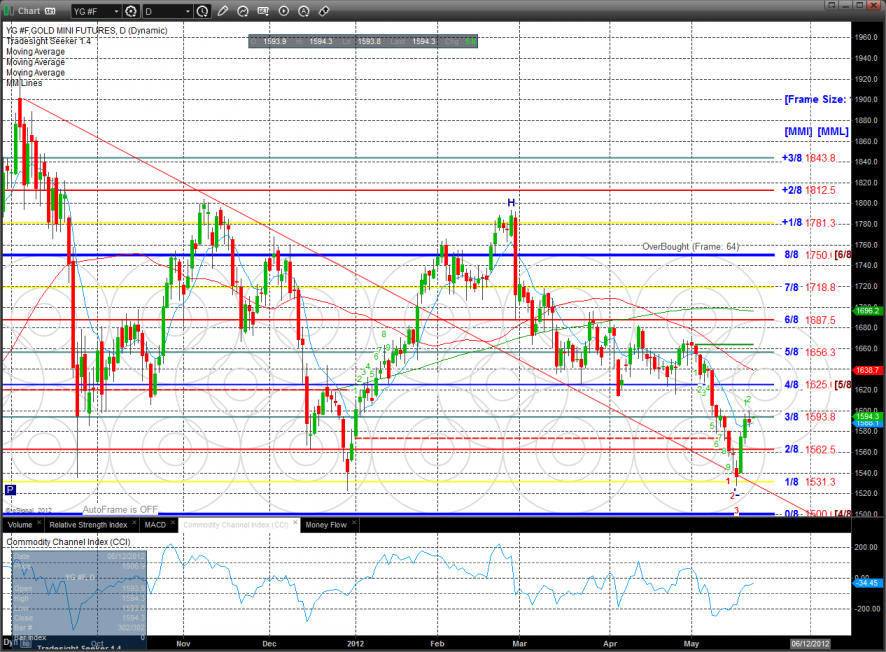886x652 pixels.
Task: Select the pencil drawing tool
Action: [x=223, y=12]
